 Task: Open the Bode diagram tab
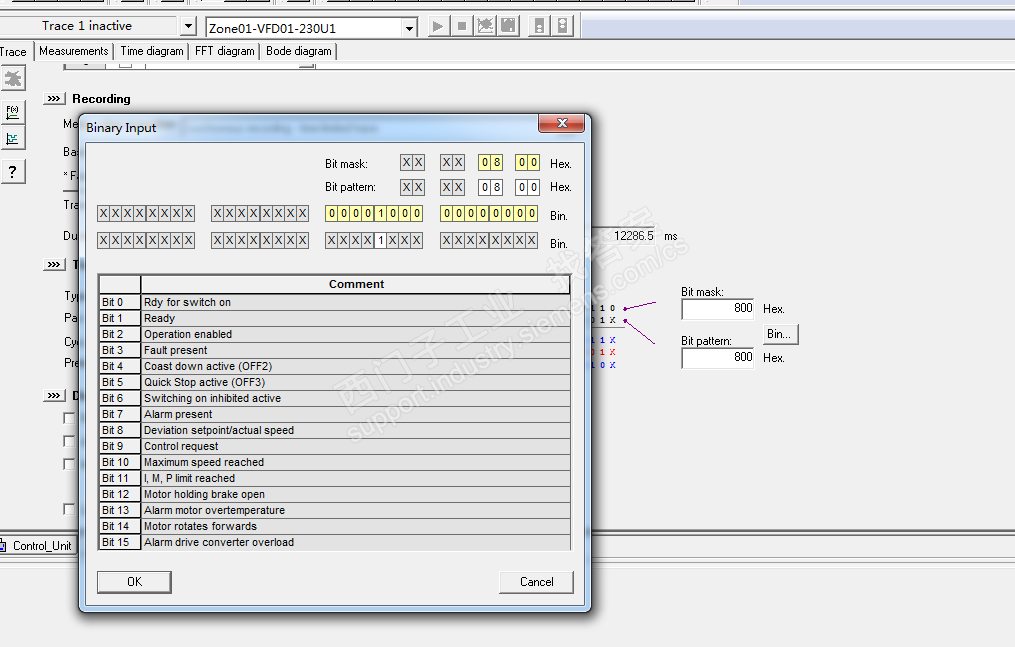click(298, 51)
